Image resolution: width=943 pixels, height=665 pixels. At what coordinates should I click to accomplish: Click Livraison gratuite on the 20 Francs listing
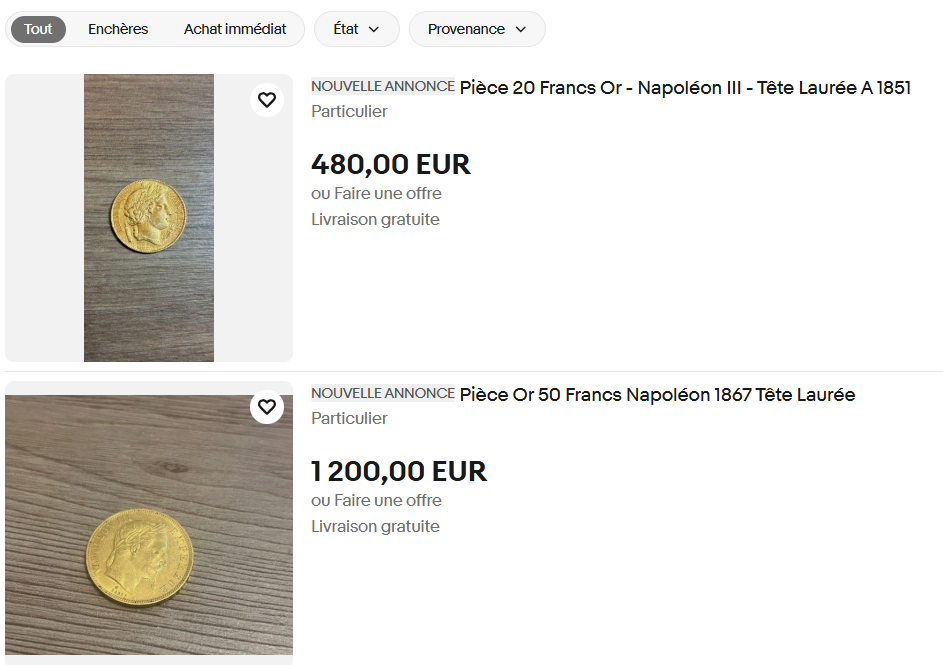tap(375, 219)
